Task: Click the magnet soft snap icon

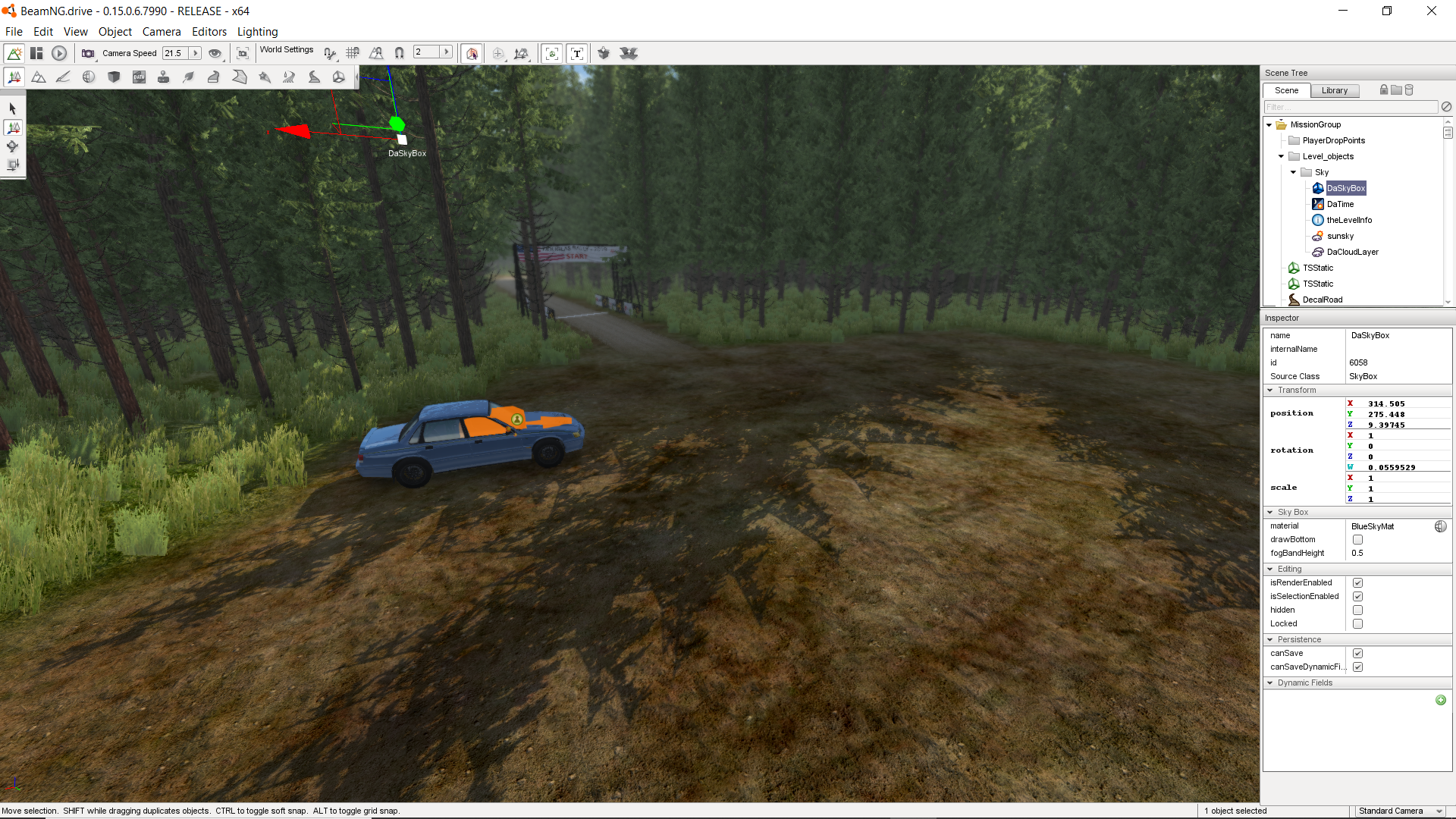Action: (x=399, y=53)
